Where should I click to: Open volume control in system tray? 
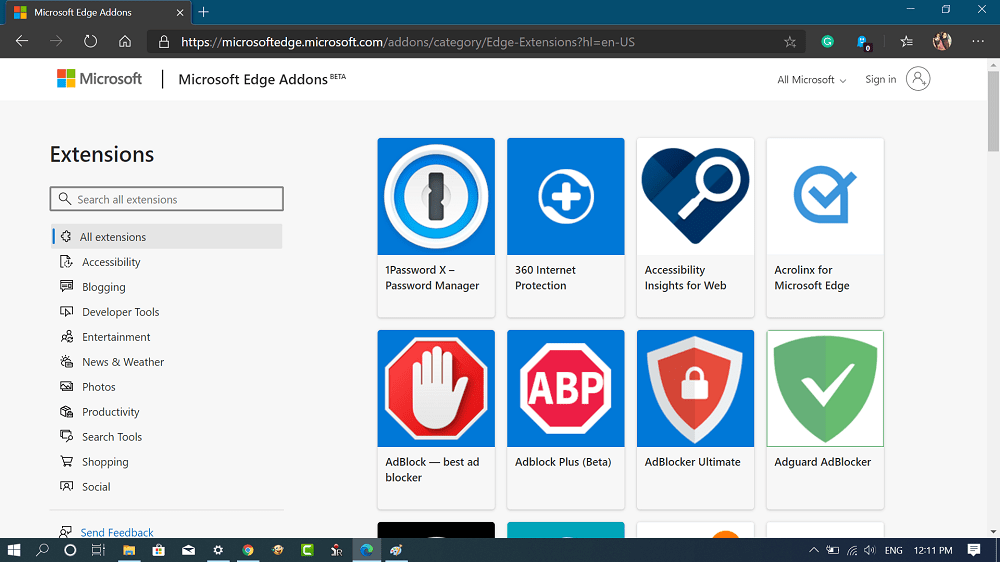870,550
